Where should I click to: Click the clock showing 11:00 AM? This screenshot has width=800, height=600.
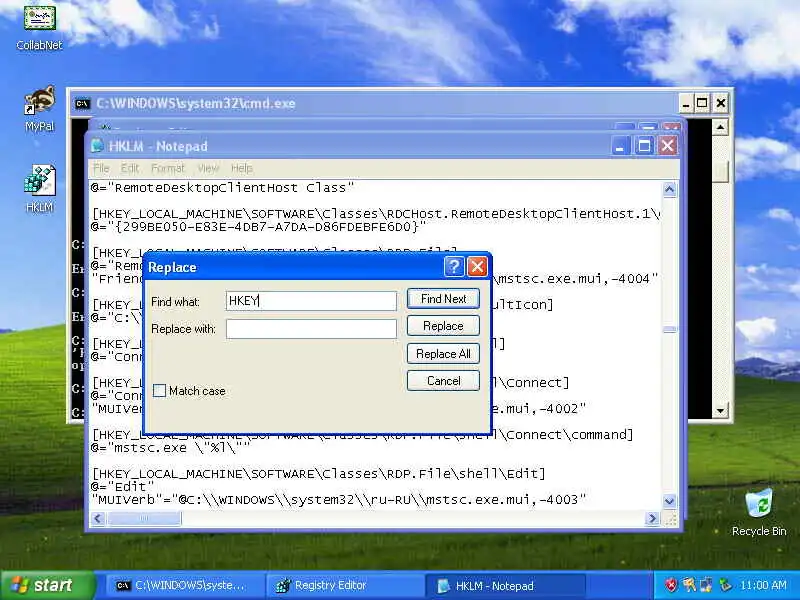pos(763,585)
